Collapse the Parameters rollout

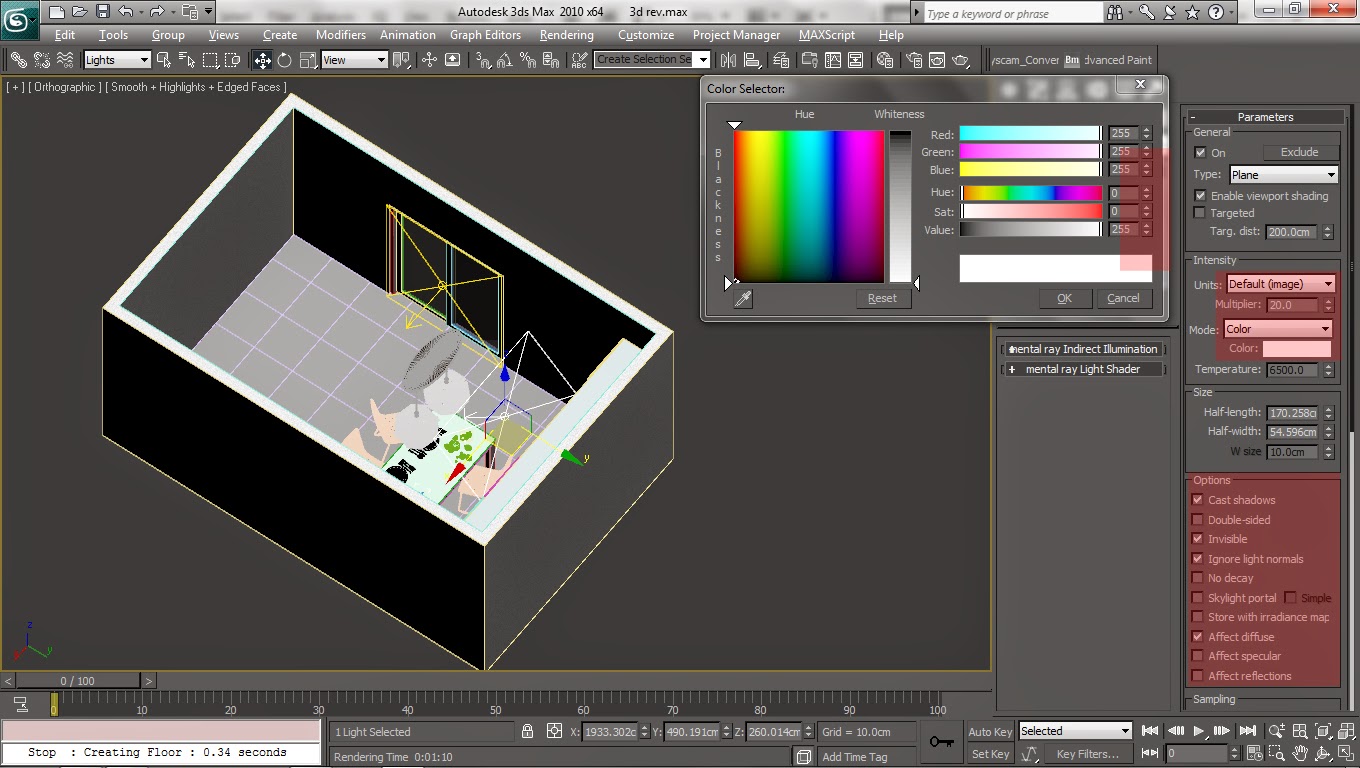[x=1265, y=117]
